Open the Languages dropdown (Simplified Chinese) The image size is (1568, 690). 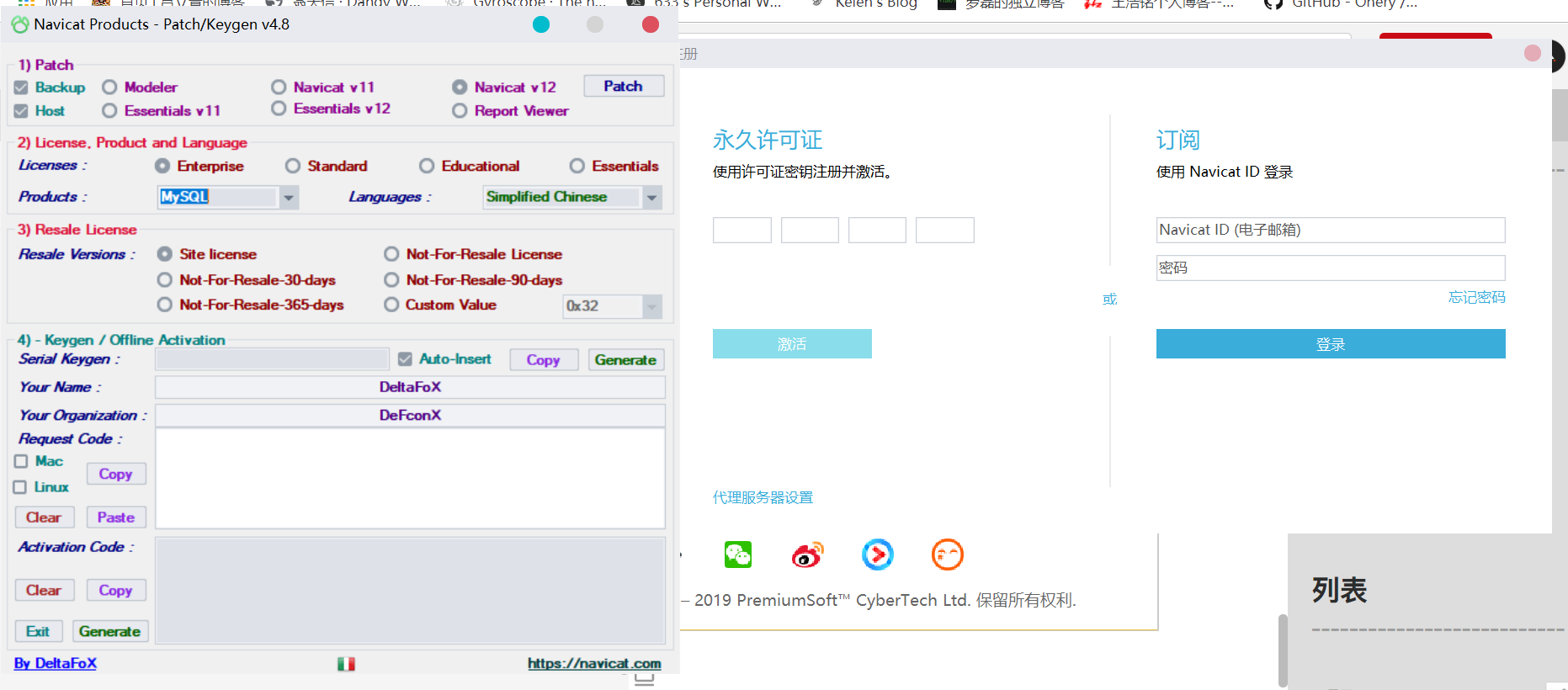pyautogui.click(x=651, y=198)
